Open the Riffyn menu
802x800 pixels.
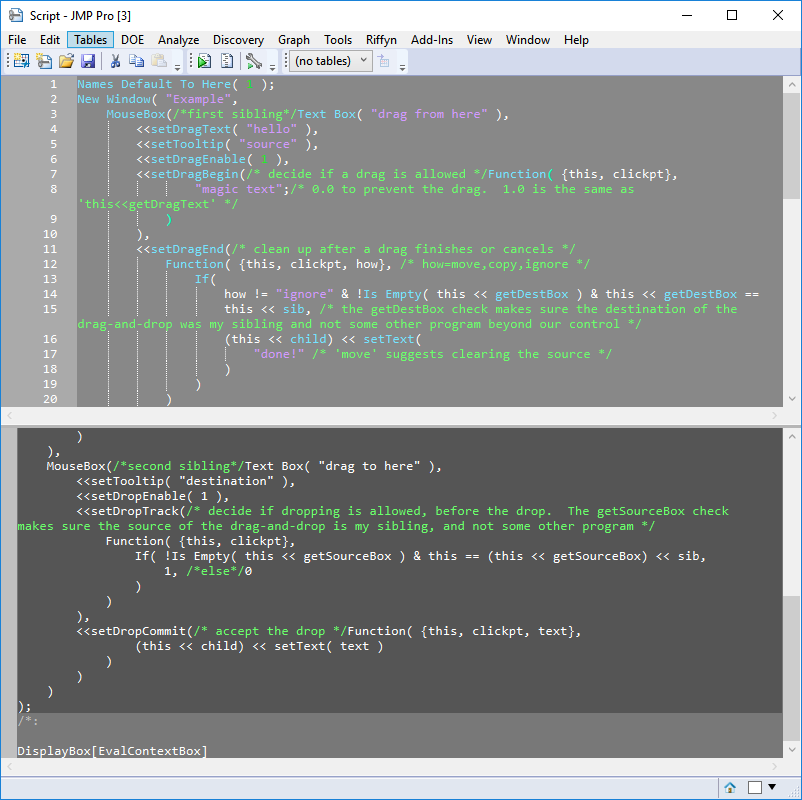(x=381, y=40)
